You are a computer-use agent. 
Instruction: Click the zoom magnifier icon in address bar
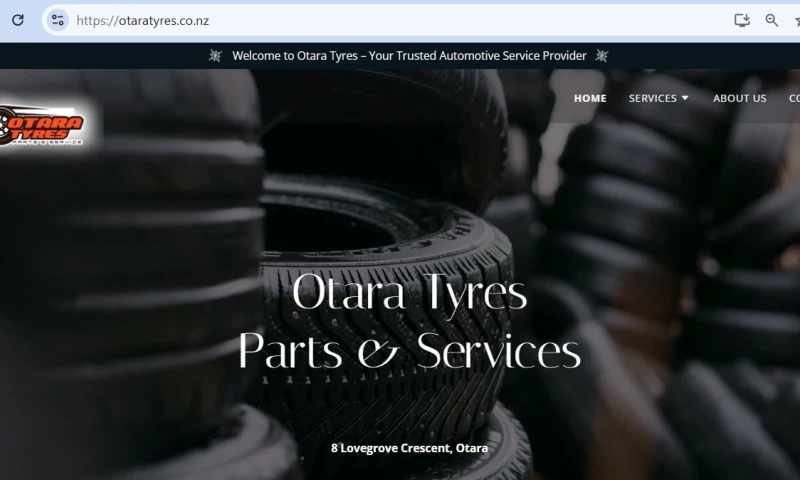point(772,20)
